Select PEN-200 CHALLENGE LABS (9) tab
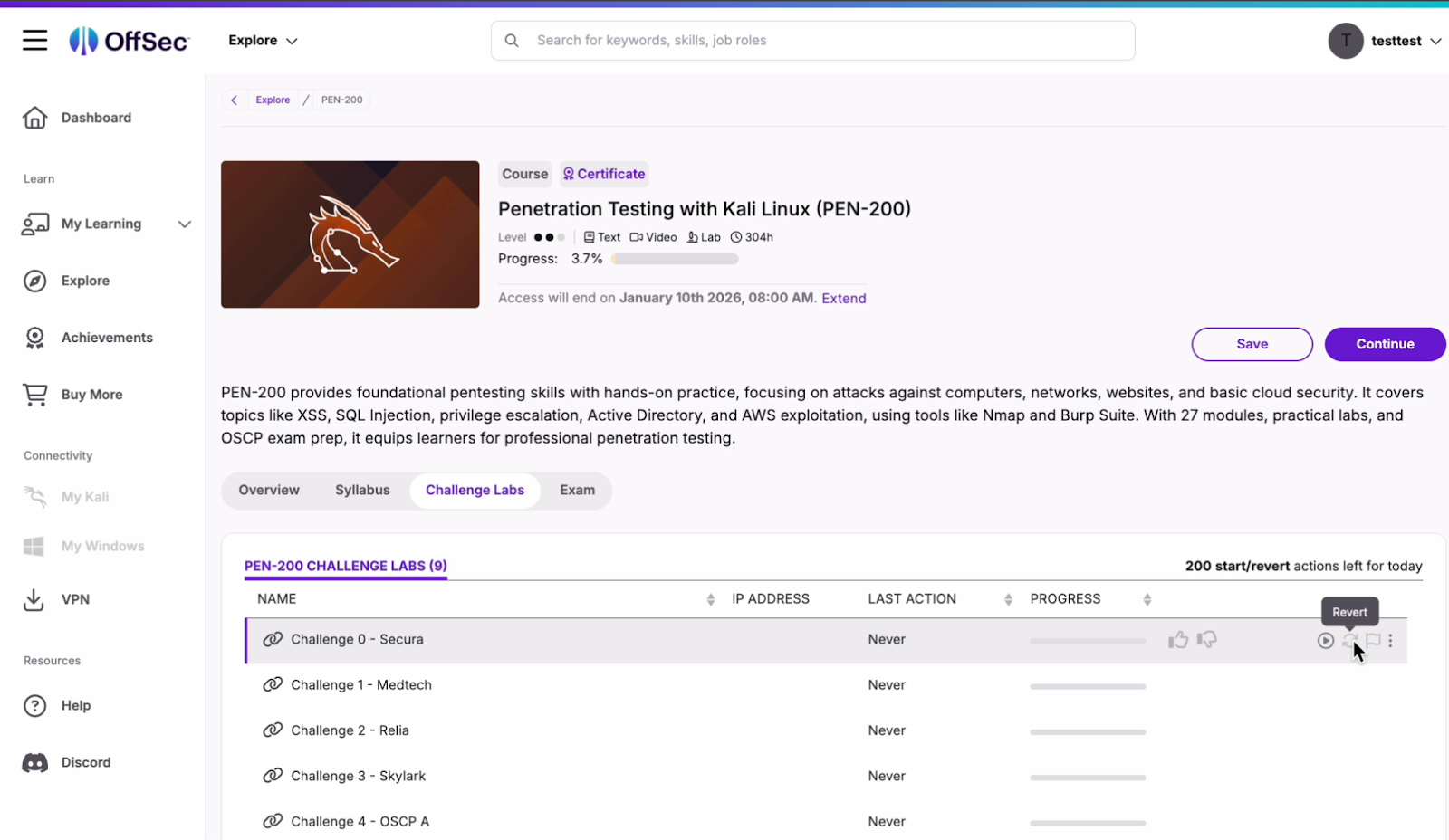Image resolution: width=1449 pixels, height=840 pixels. [346, 566]
